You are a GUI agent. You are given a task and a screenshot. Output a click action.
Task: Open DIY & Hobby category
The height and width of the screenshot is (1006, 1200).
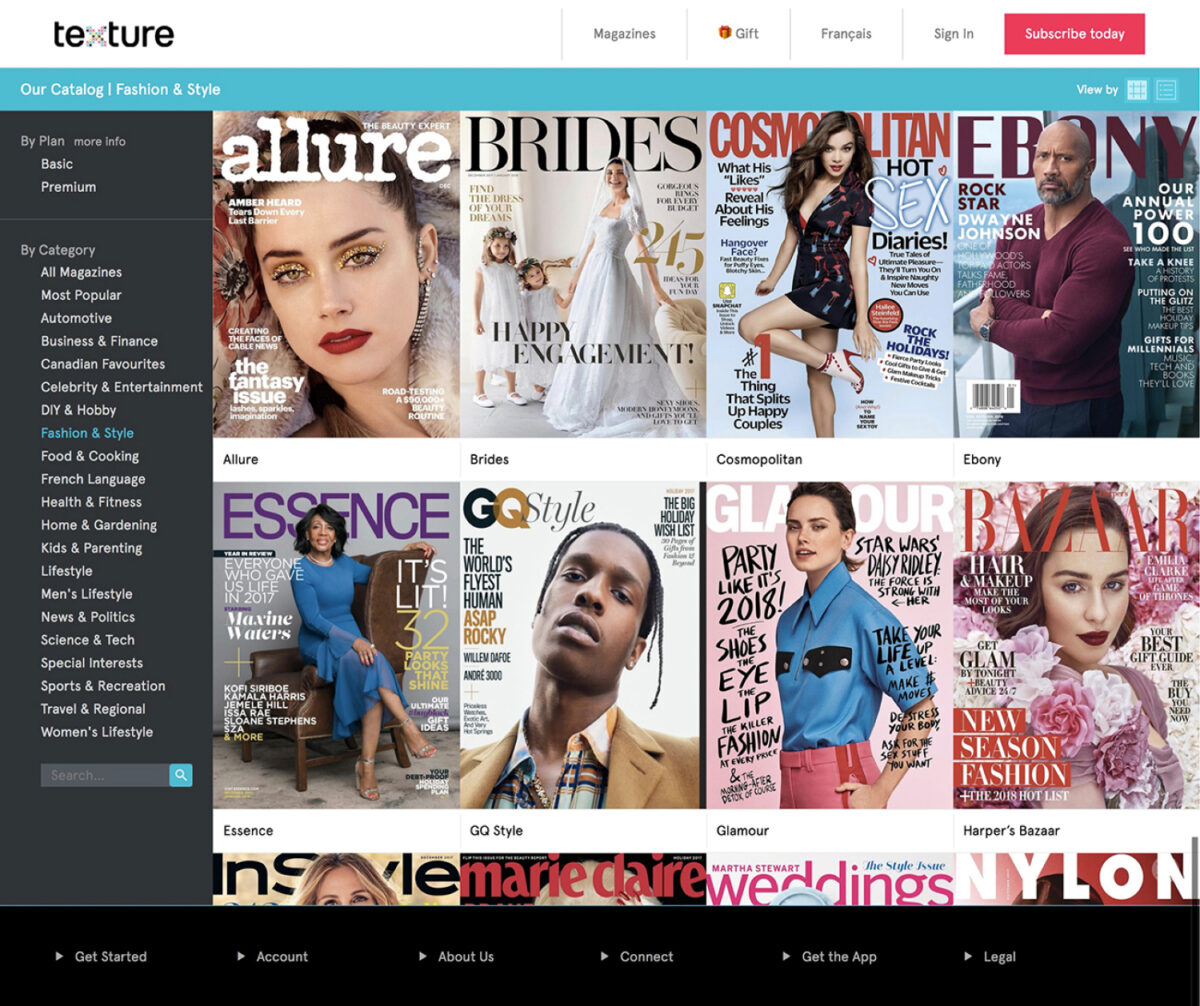coord(79,410)
